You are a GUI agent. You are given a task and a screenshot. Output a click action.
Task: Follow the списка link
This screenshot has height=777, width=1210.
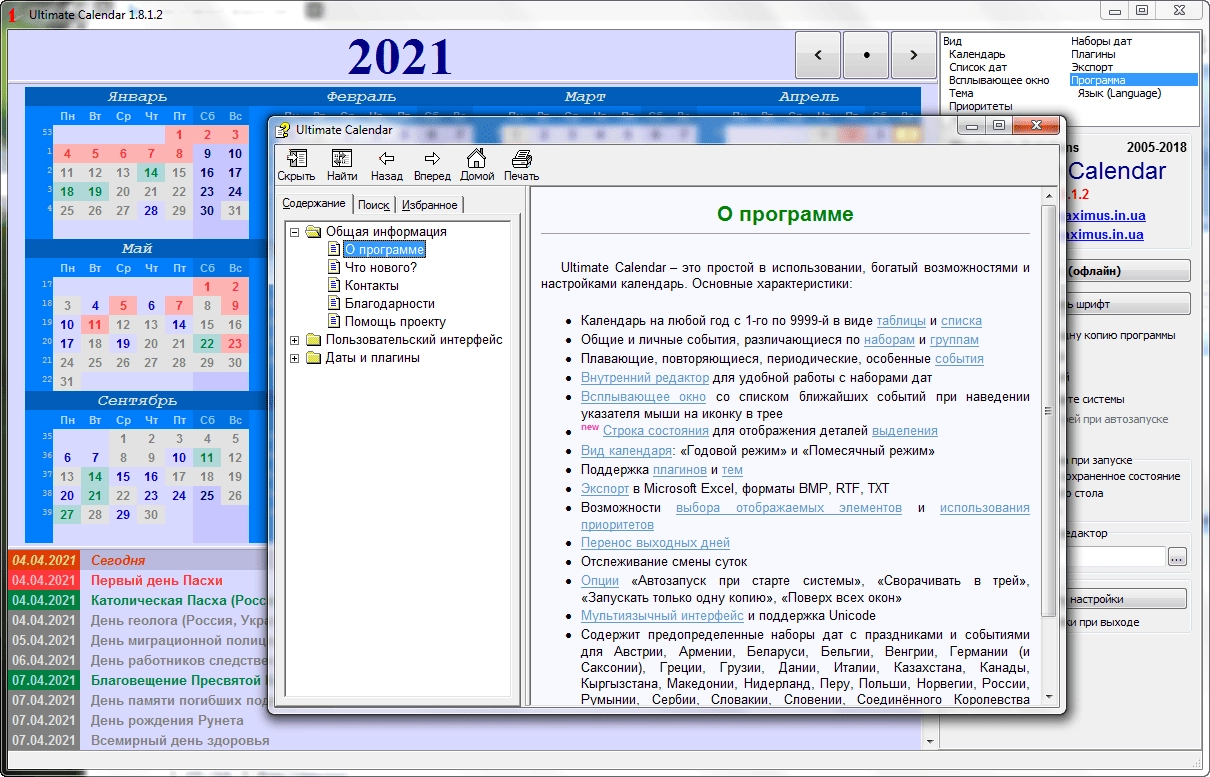pyautogui.click(x=961, y=321)
